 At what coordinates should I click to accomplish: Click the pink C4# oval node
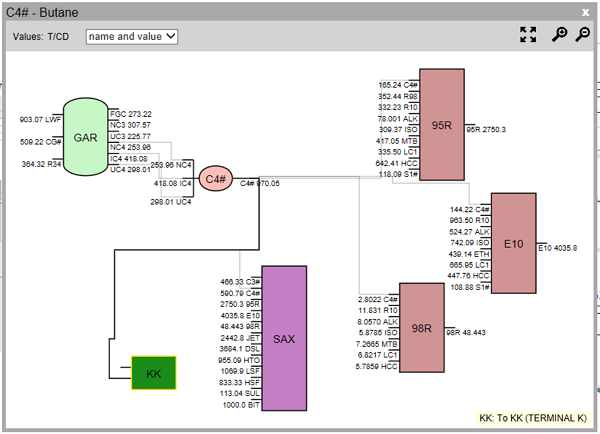click(x=215, y=179)
